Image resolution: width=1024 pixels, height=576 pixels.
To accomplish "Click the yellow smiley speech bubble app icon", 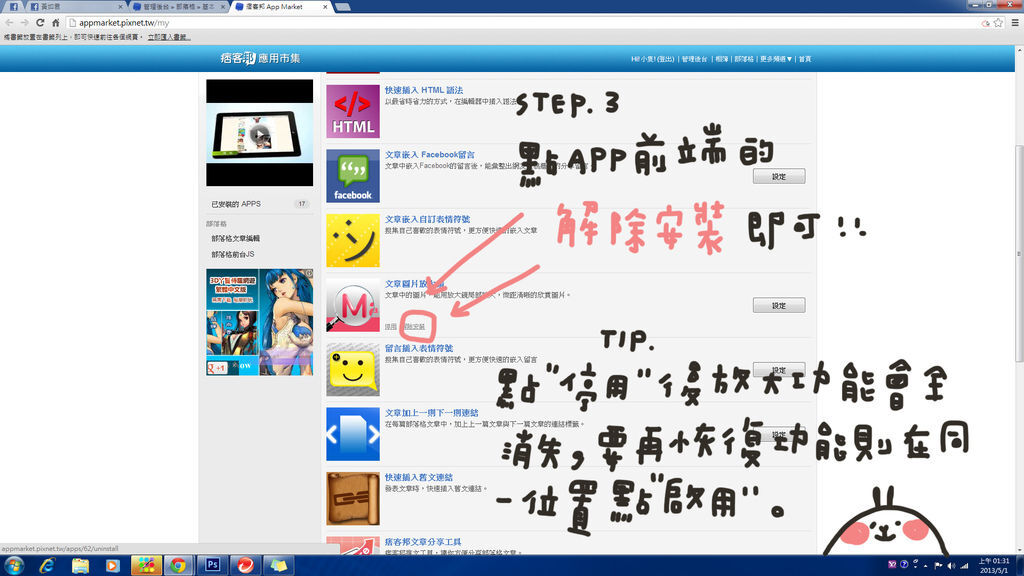I will 353,370.
